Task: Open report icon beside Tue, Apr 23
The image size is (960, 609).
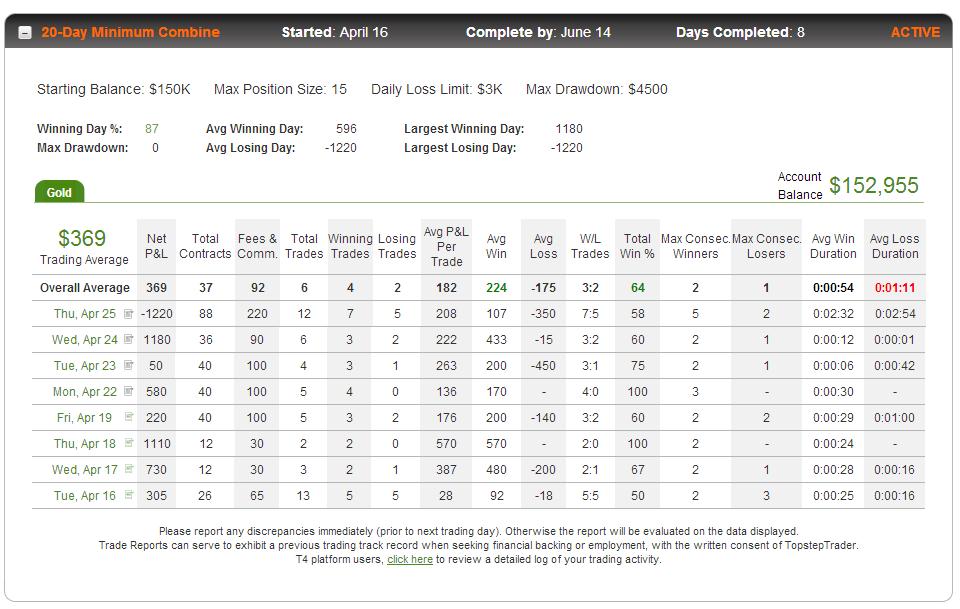Action: pyautogui.click(x=129, y=365)
